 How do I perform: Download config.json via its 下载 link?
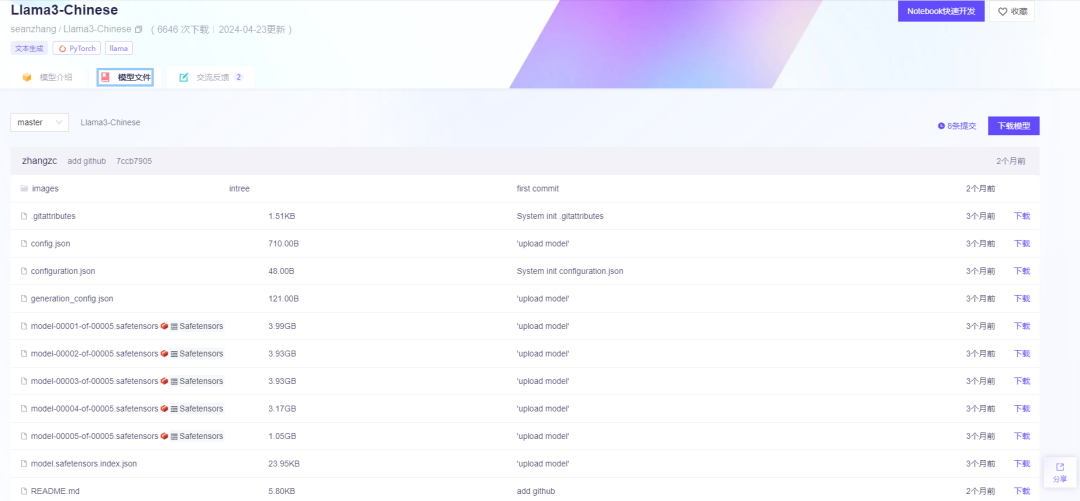pyautogui.click(x=1021, y=243)
